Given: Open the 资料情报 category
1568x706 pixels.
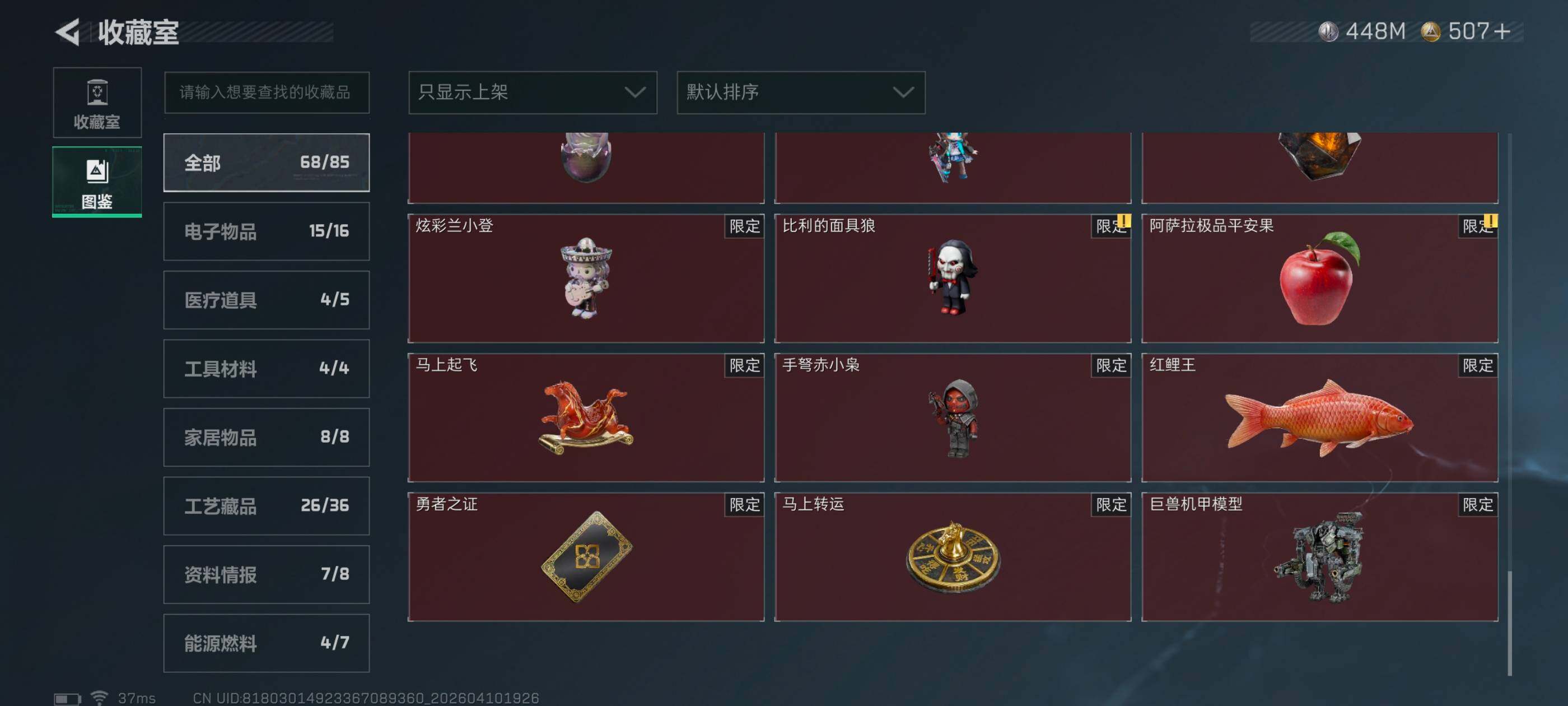Looking at the screenshot, I should click(266, 574).
